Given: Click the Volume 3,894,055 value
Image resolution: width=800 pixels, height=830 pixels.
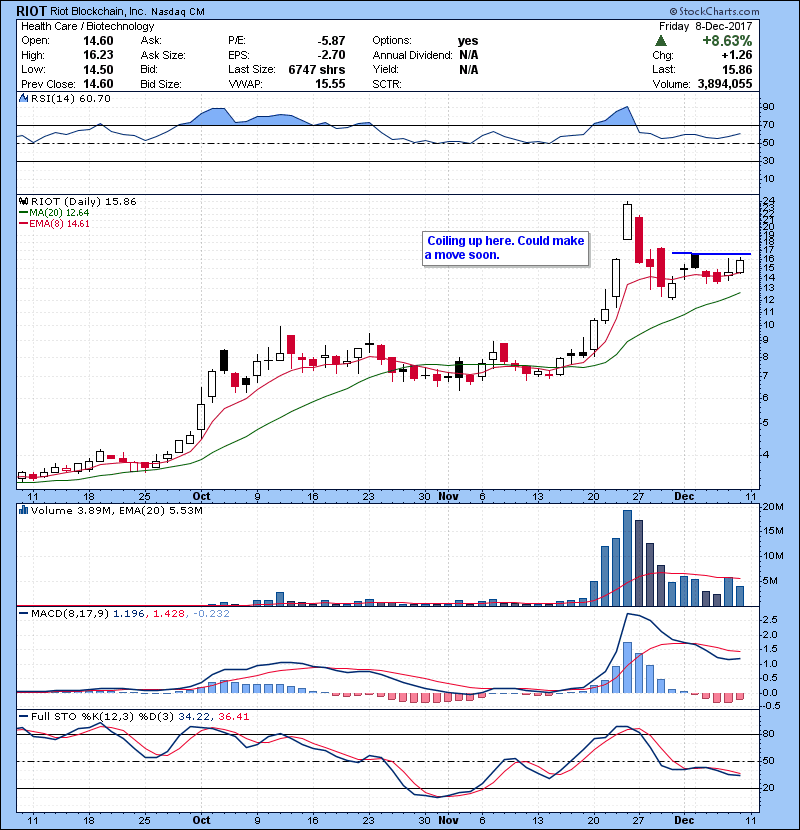Looking at the screenshot, I should point(725,84).
